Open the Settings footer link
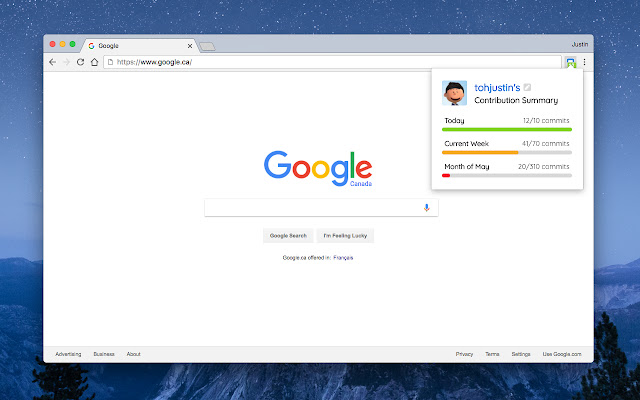 (x=521, y=354)
